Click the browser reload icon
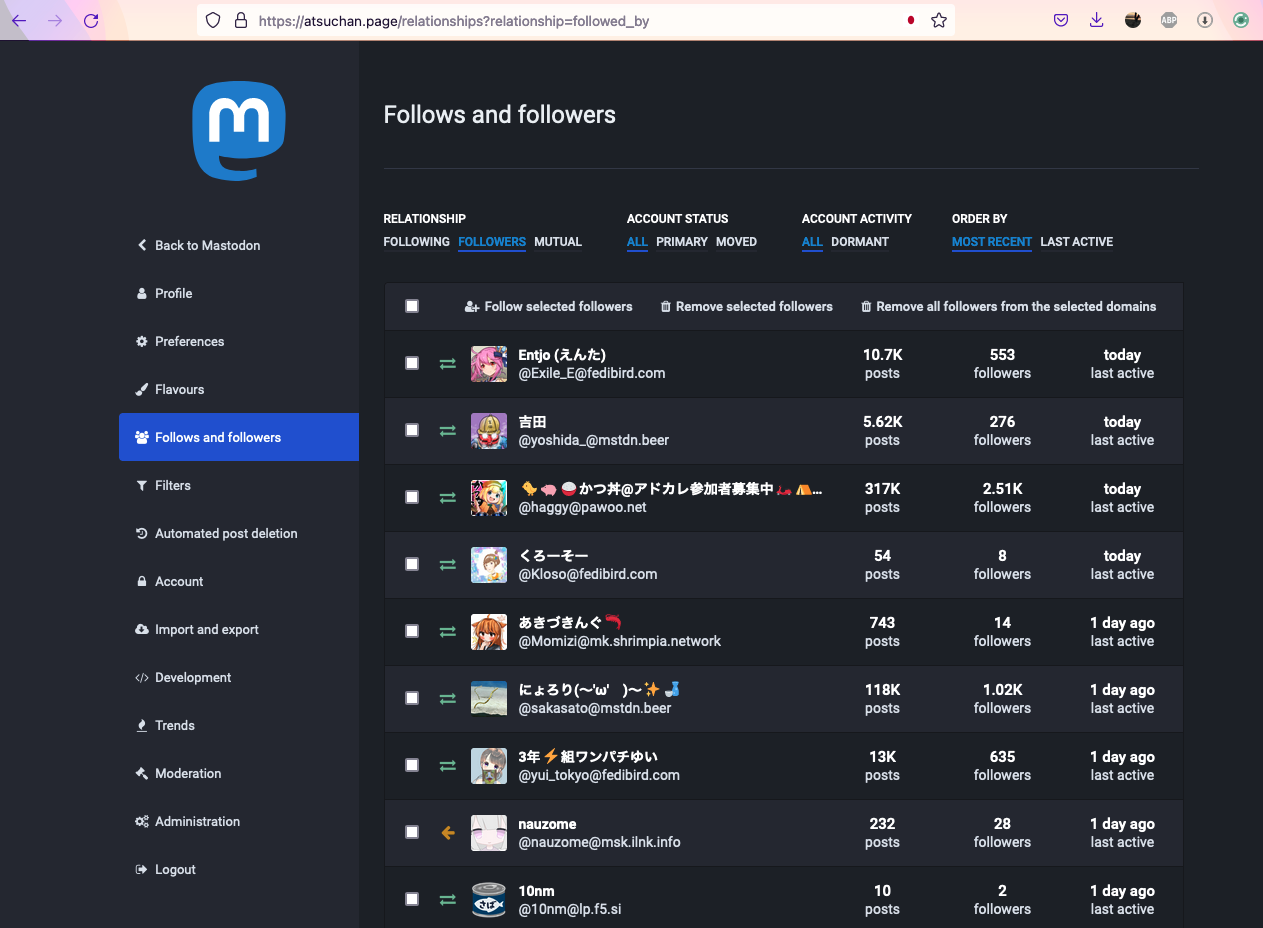Image resolution: width=1263 pixels, height=928 pixels. [x=91, y=20]
